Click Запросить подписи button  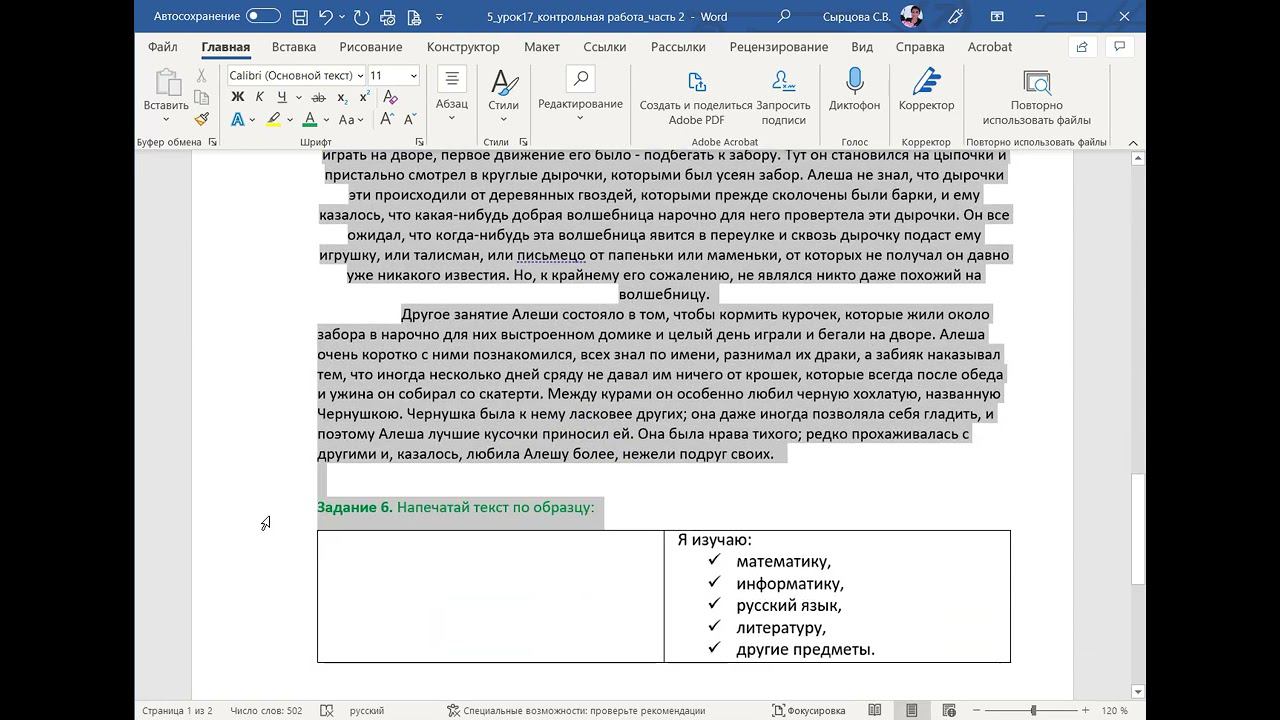click(x=783, y=98)
